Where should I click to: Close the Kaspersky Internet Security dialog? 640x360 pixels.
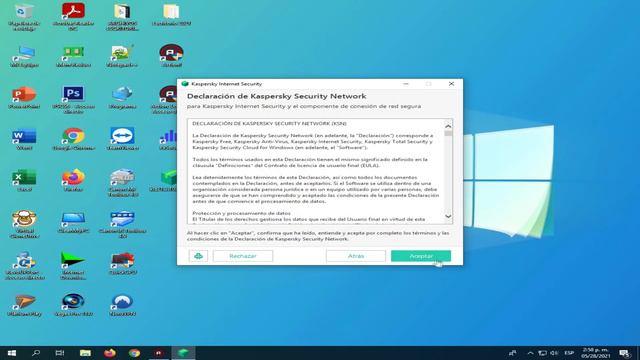pos(451,84)
